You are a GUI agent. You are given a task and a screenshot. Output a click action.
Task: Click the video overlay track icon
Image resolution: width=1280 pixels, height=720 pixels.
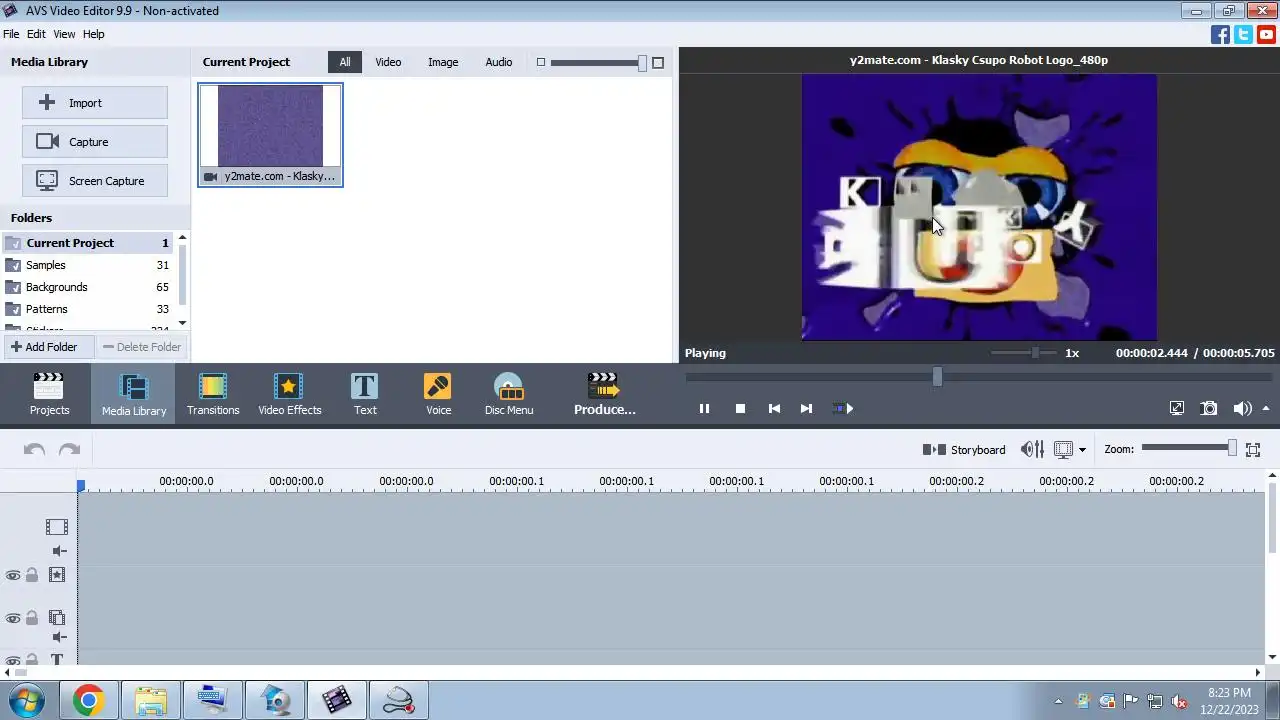[57, 618]
